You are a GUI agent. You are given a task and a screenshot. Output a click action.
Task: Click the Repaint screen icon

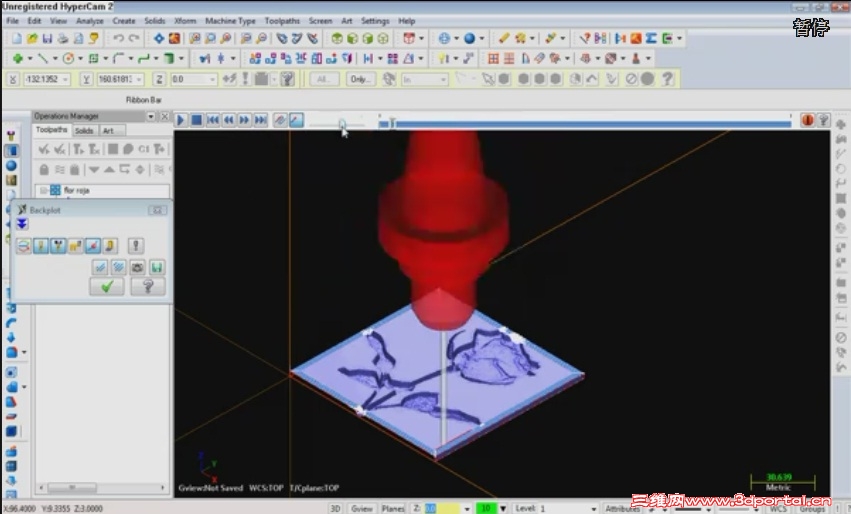[x=174, y=39]
